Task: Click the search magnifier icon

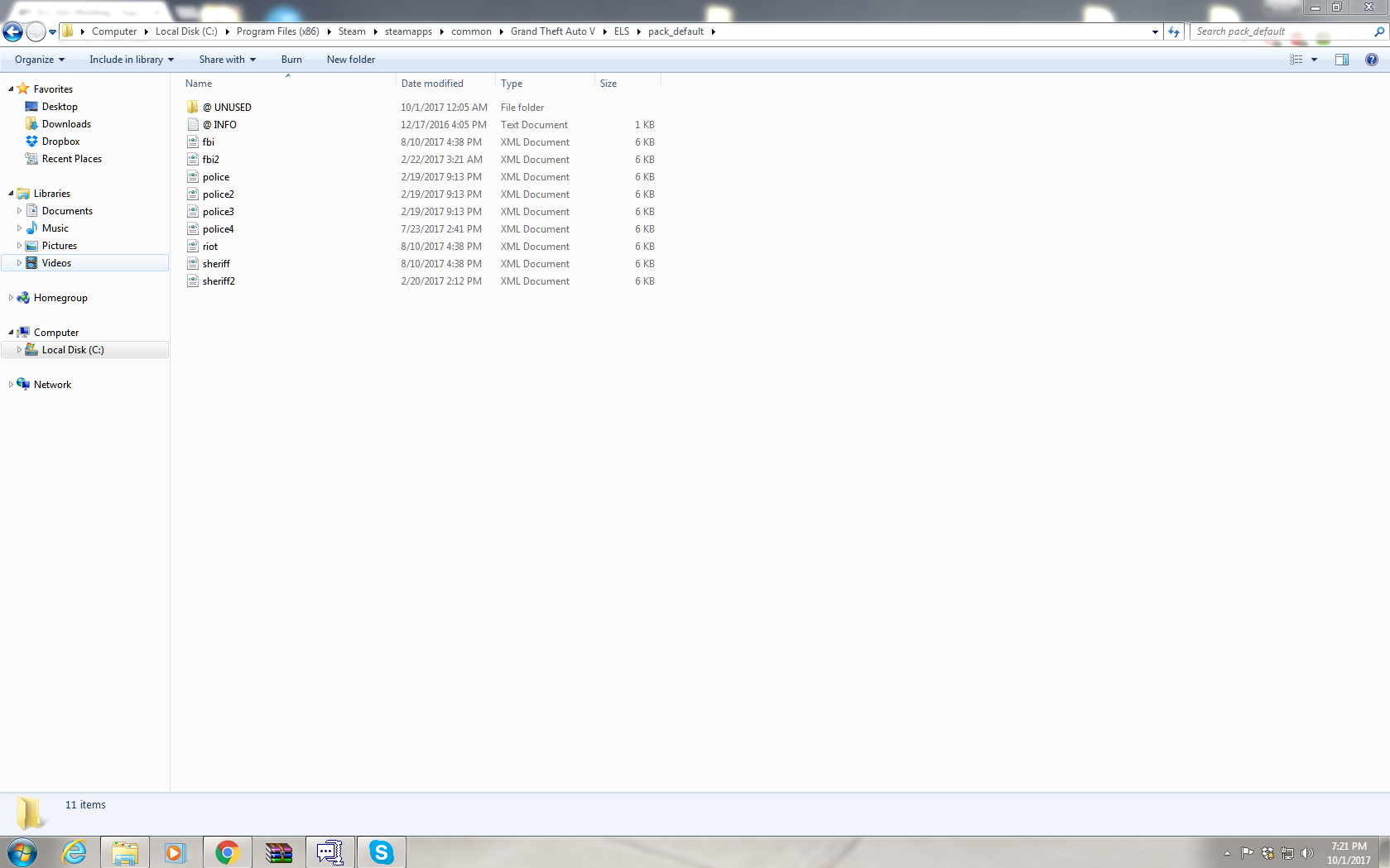Action: [x=1379, y=31]
